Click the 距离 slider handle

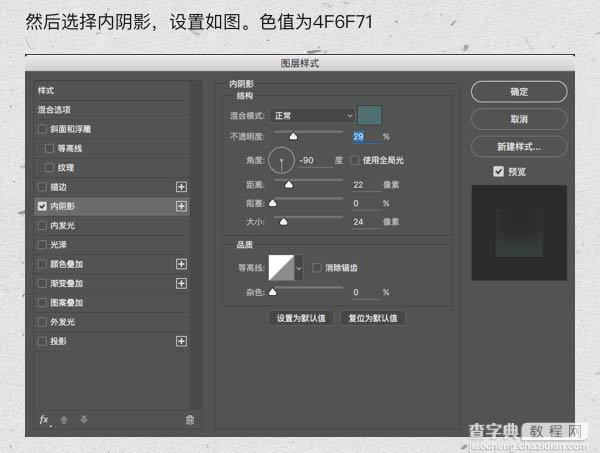(x=289, y=185)
